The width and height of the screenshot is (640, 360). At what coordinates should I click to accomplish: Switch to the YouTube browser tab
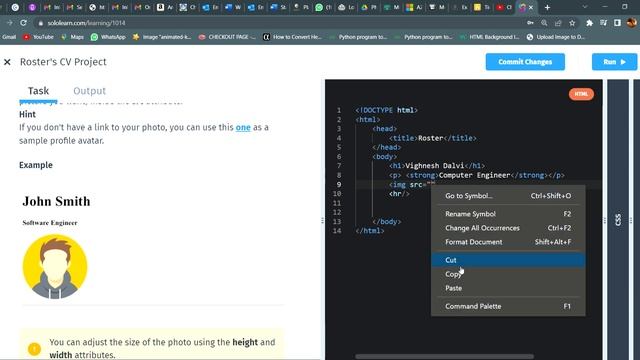[504, 7]
